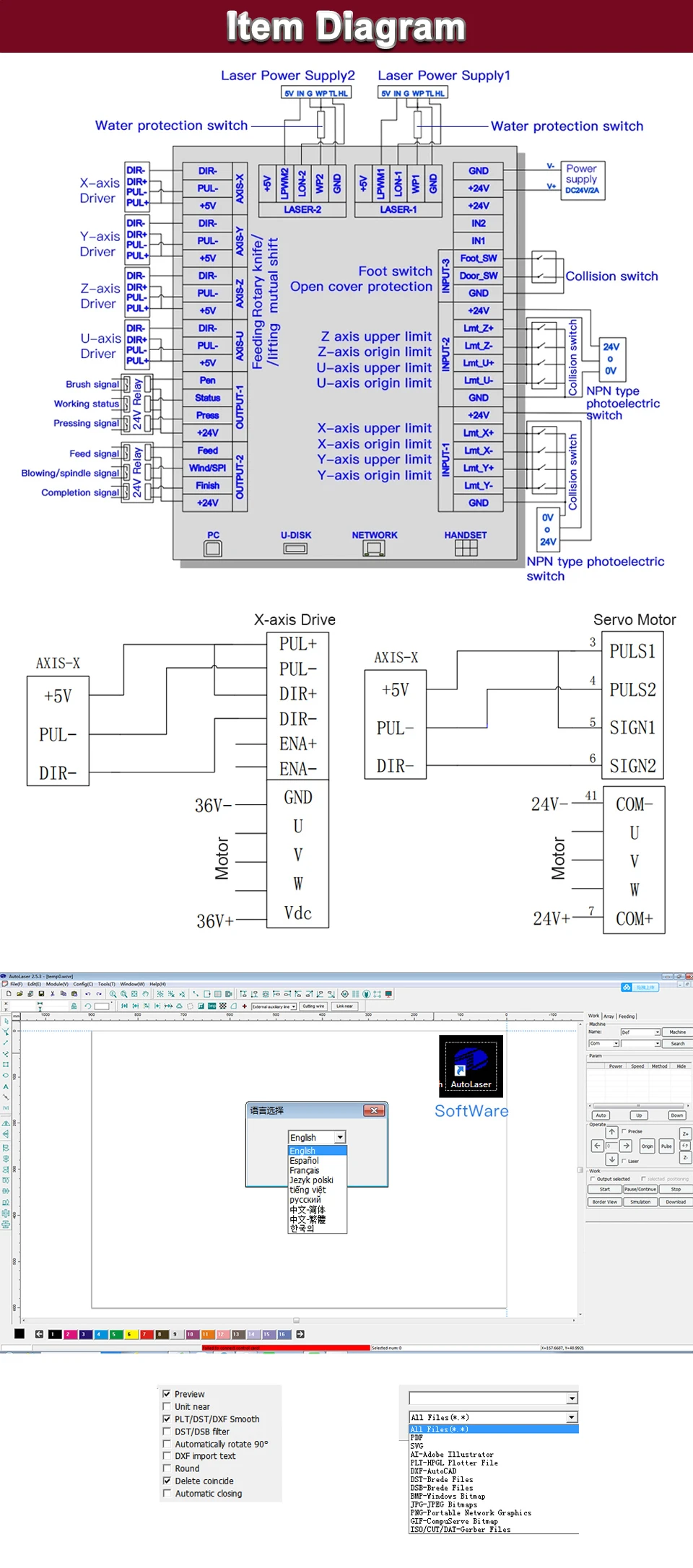Click the Simulation button

640,1202
